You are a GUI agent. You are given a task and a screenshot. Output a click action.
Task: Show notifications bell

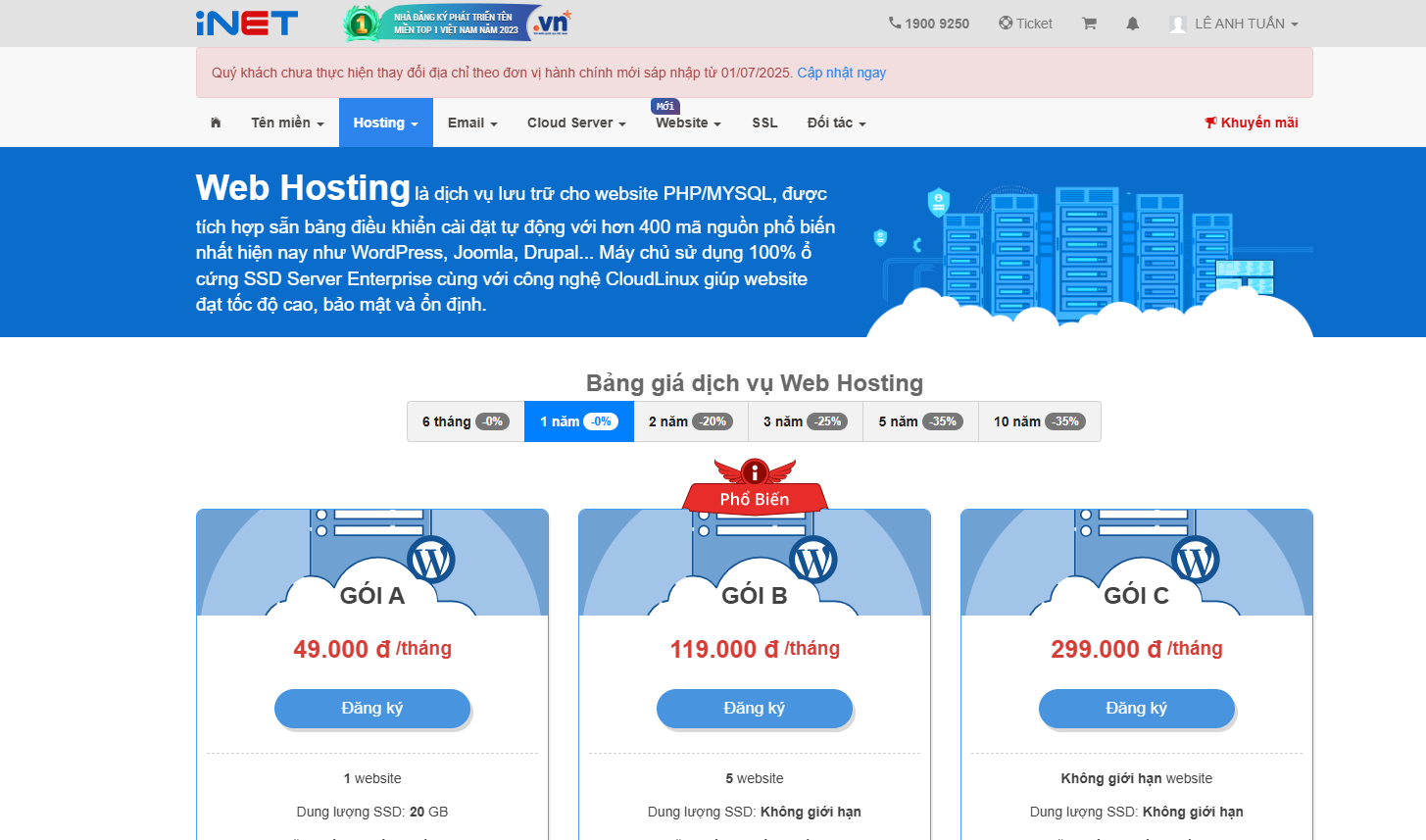click(1133, 24)
